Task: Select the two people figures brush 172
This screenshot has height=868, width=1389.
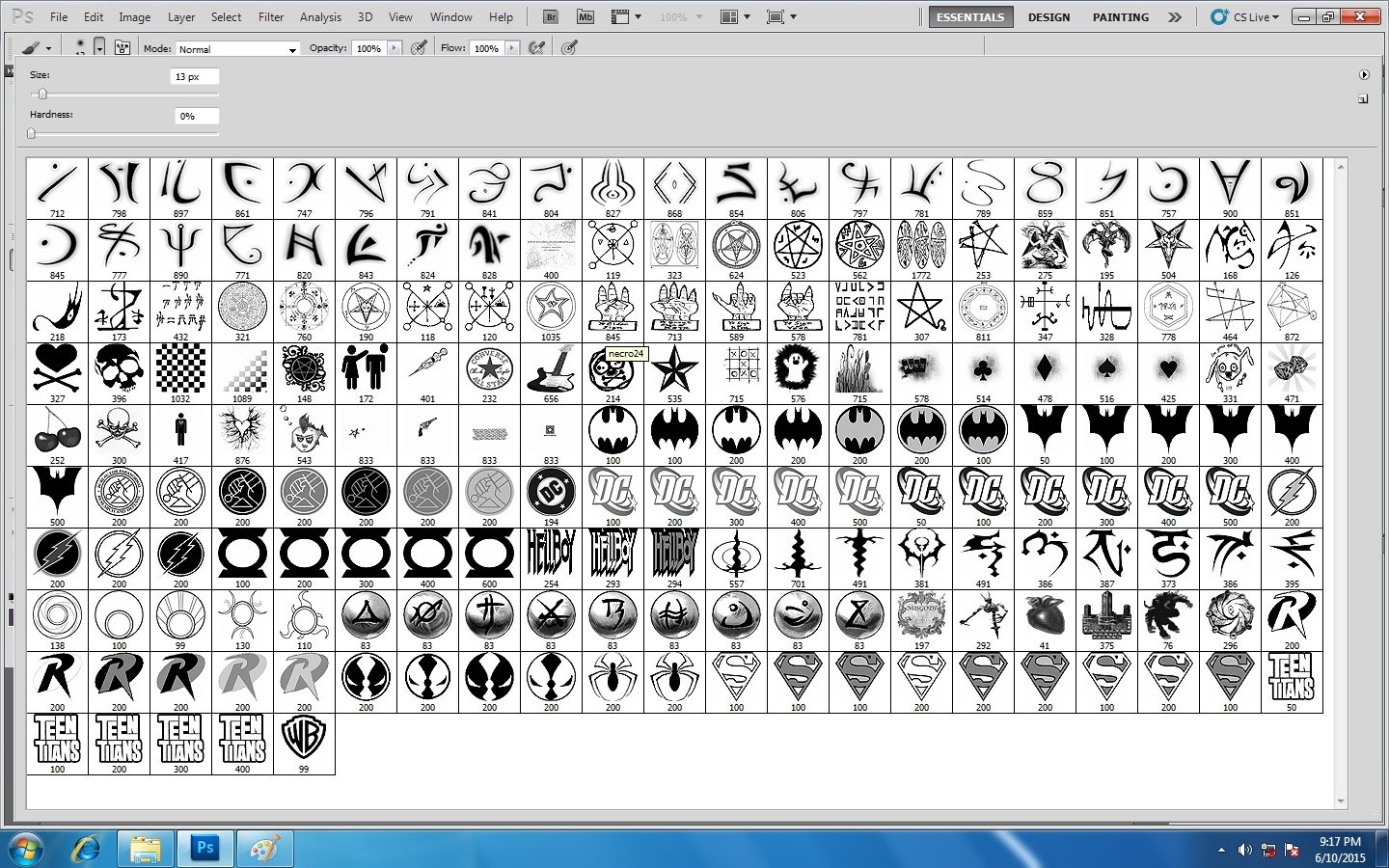Action: (x=366, y=373)
